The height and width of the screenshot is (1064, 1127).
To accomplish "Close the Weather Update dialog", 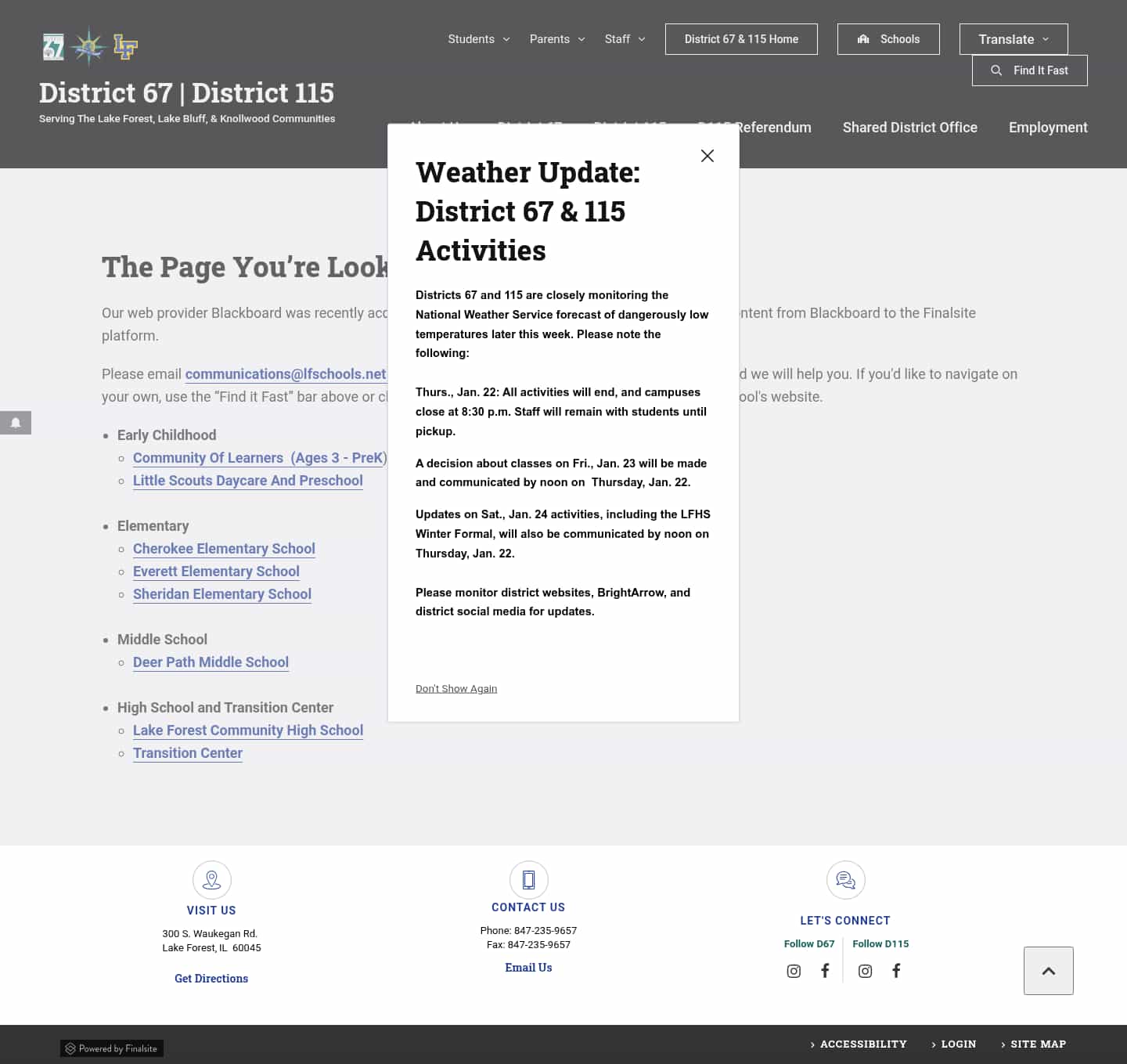I will [708, 156].
